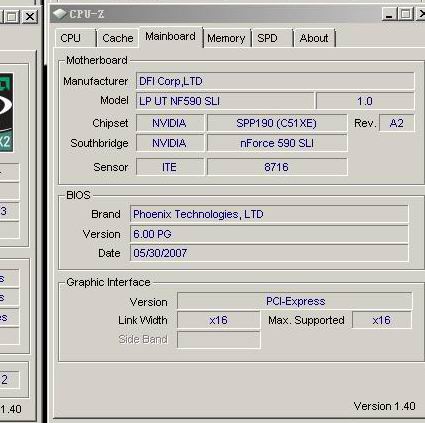Click the greyed Side Band label
Image resolution: width=425 pixels, height=423 pixels.
(143, 339)
